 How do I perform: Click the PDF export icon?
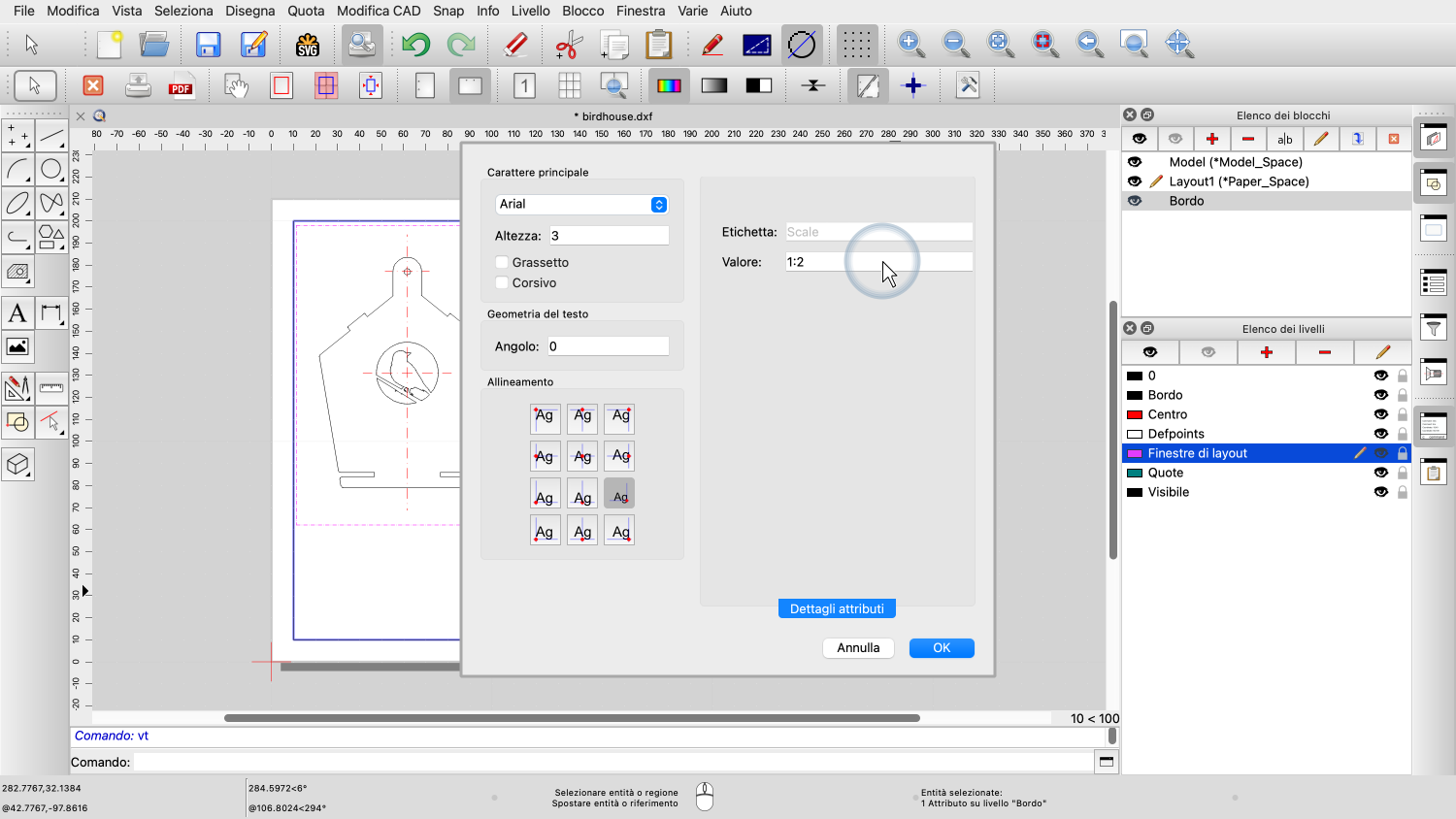coord(182,86)
